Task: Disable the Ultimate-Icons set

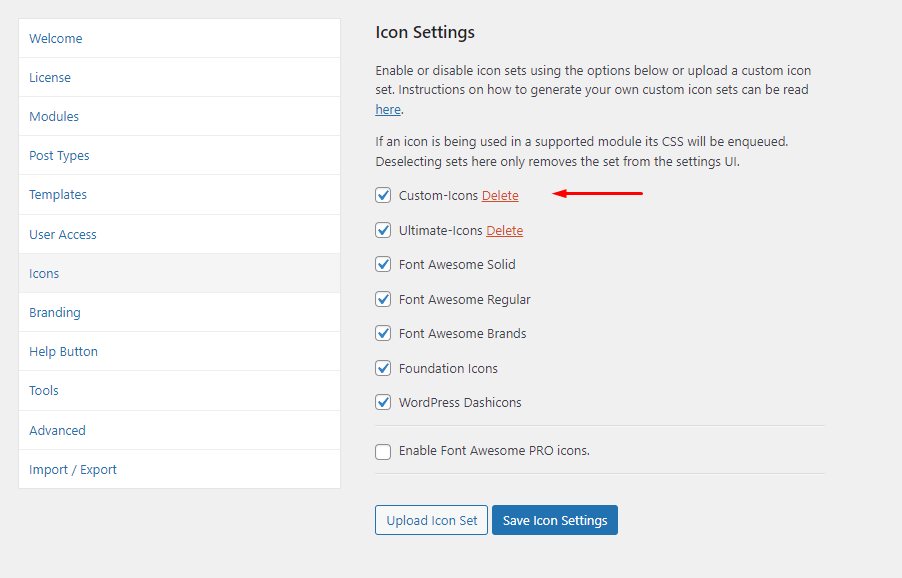Action: 383,230
